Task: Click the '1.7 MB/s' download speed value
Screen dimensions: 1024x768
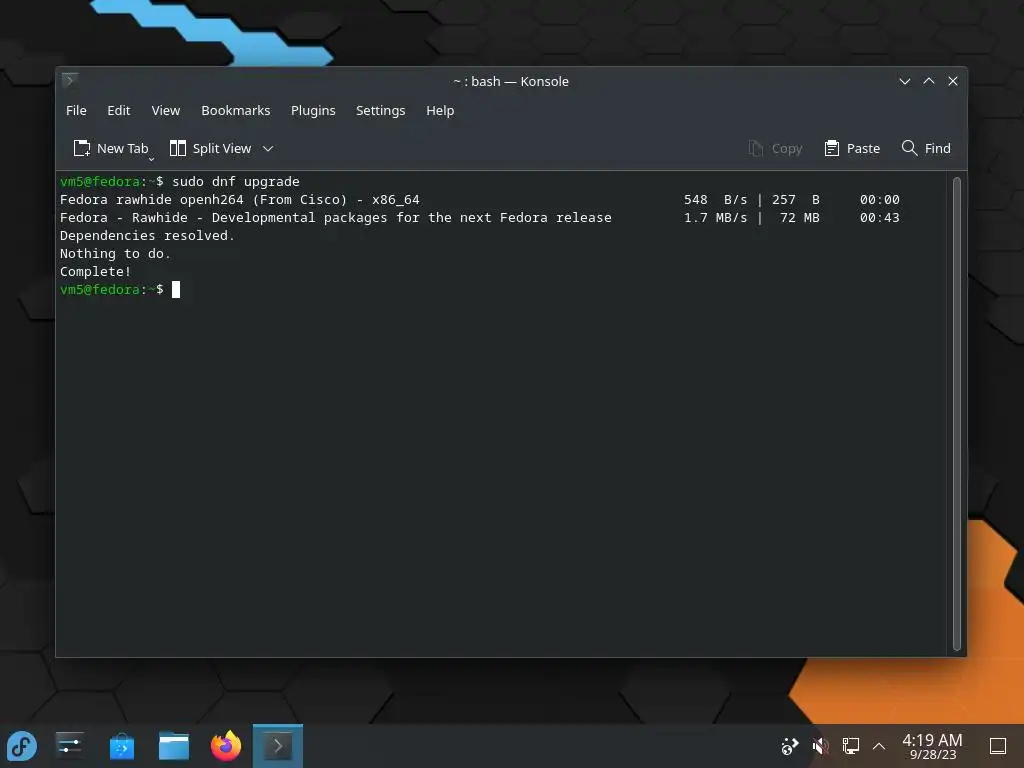Action: point(715,217)
